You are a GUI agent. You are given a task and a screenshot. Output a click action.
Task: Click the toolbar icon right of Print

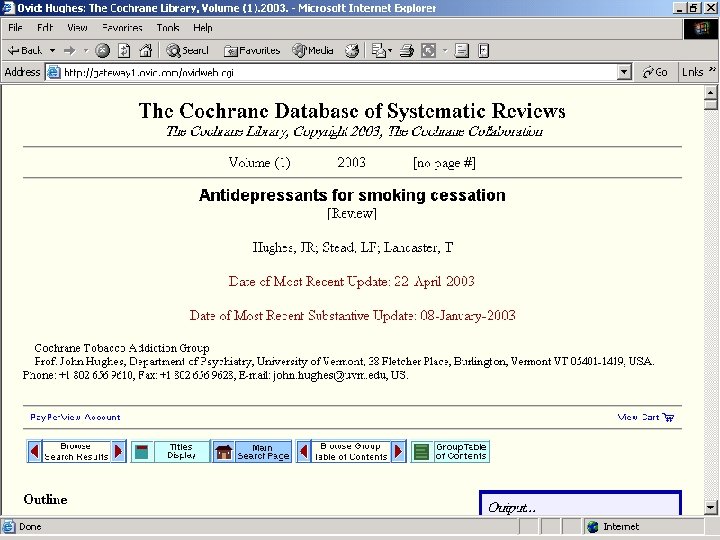[428, 51]
